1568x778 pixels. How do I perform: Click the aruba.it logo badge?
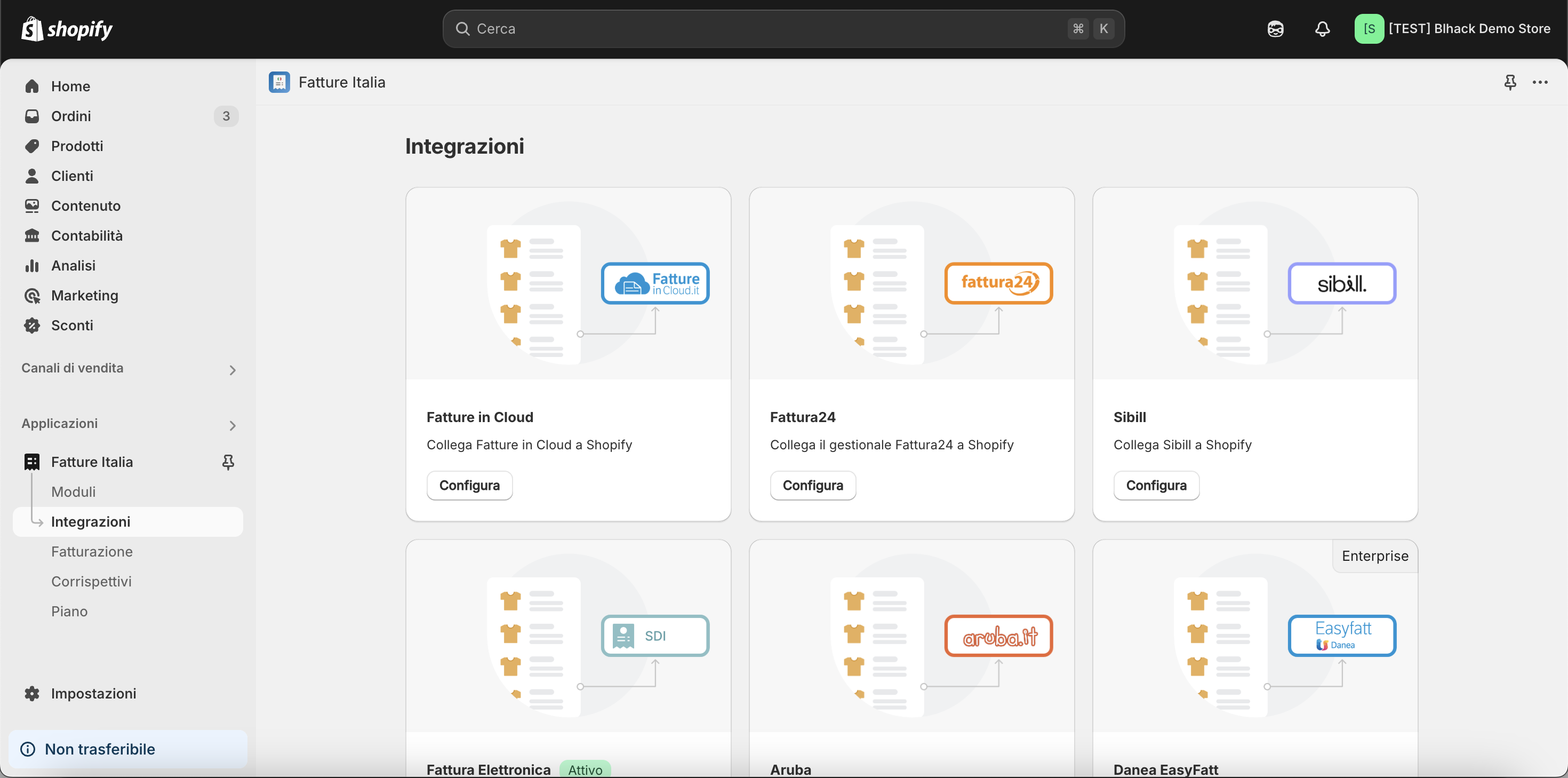tap(999, 636)
